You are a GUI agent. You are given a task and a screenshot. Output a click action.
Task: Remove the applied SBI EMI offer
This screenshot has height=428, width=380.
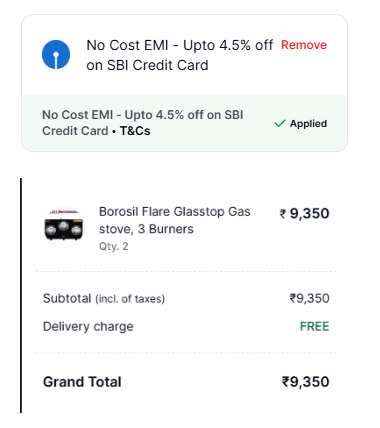(304, 45)
